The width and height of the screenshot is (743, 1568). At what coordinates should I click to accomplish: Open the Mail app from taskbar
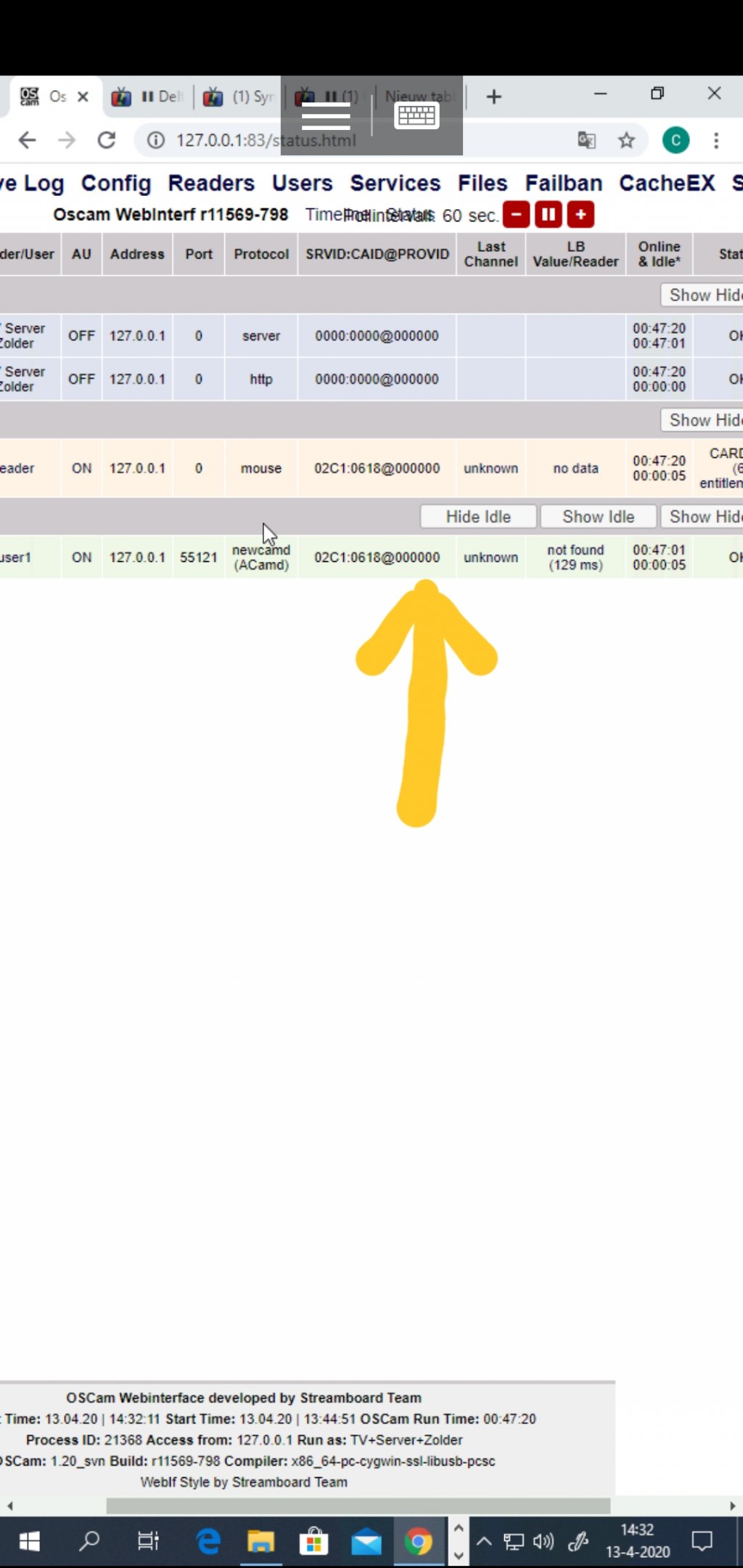[x=366, y=1543]
